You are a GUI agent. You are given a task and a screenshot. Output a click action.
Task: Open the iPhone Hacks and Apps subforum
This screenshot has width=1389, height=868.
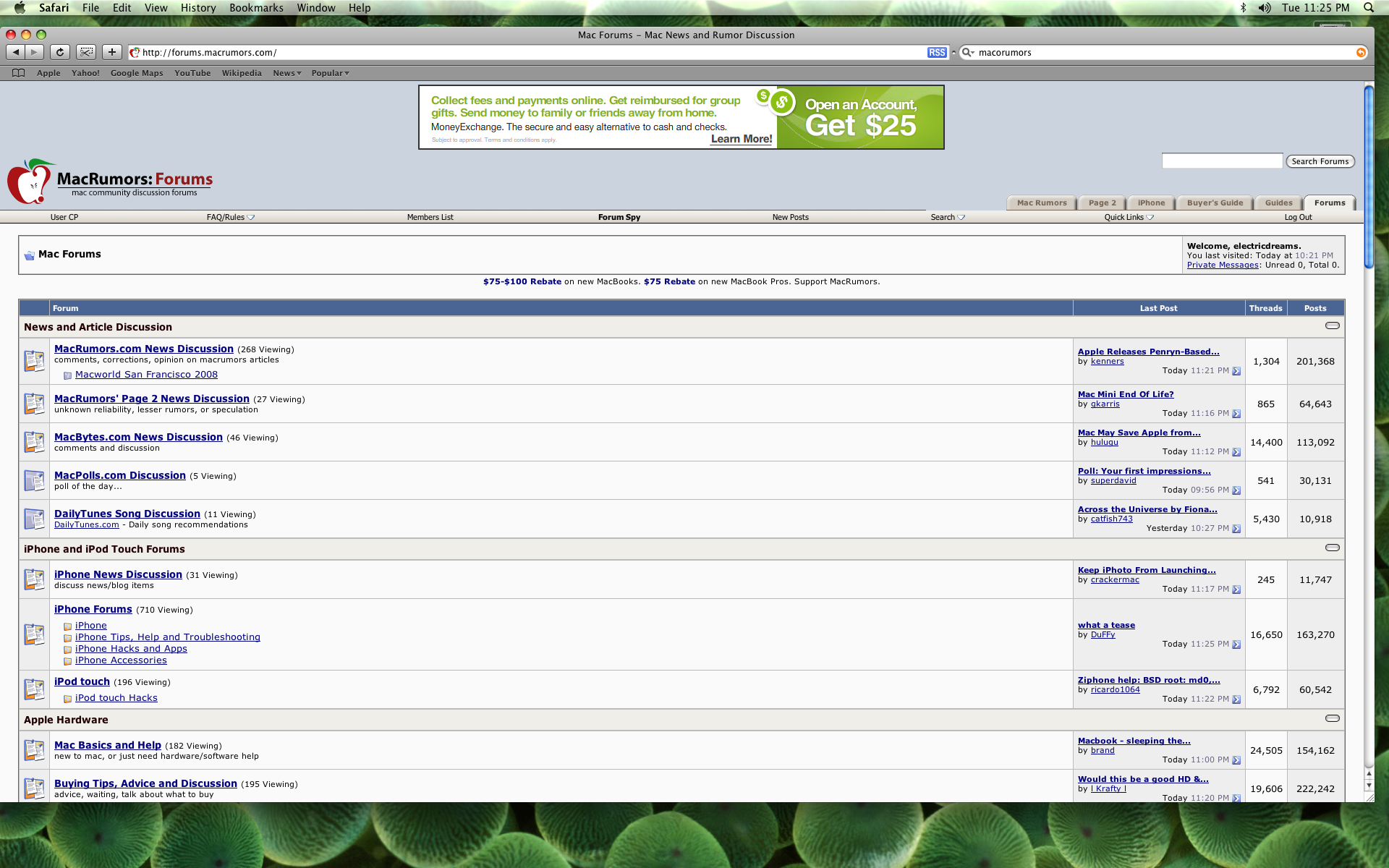(131, 649)
